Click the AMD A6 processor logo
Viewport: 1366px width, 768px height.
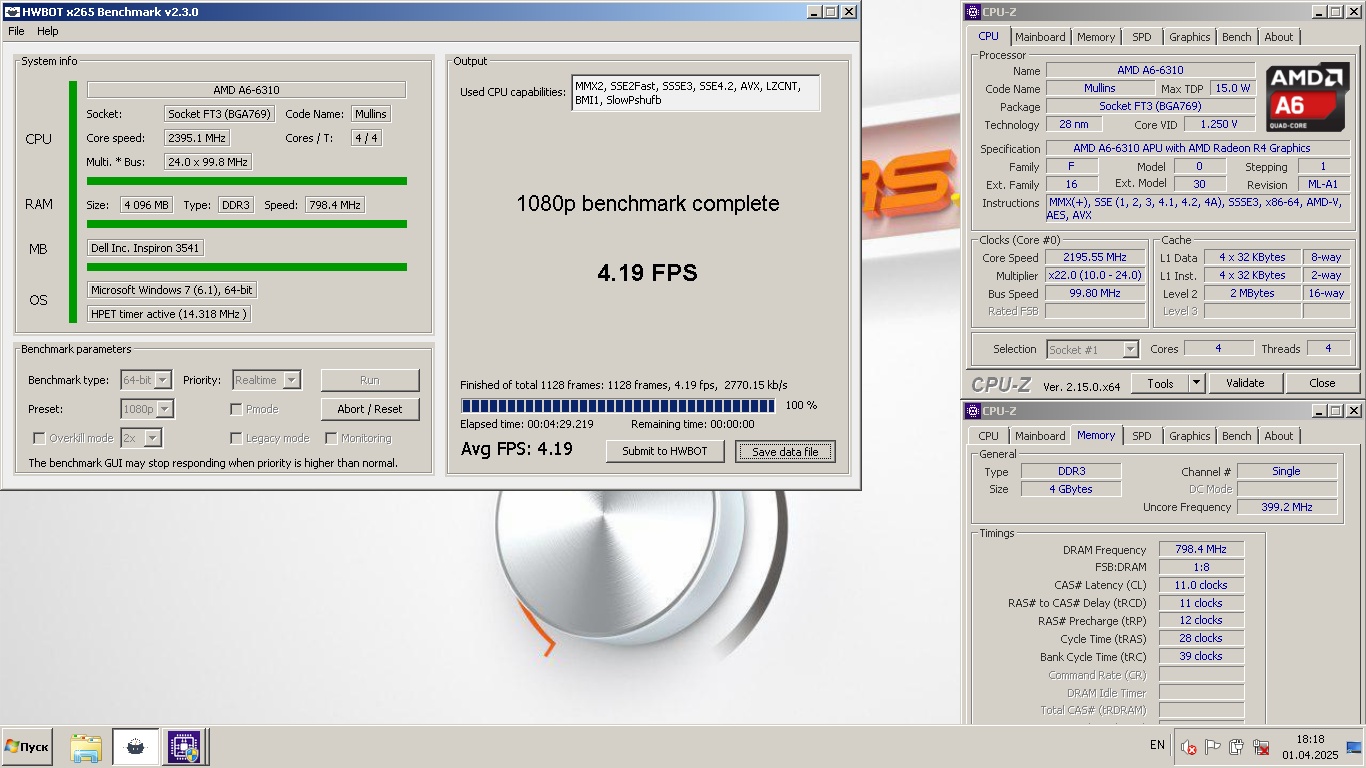point(1308,97)
